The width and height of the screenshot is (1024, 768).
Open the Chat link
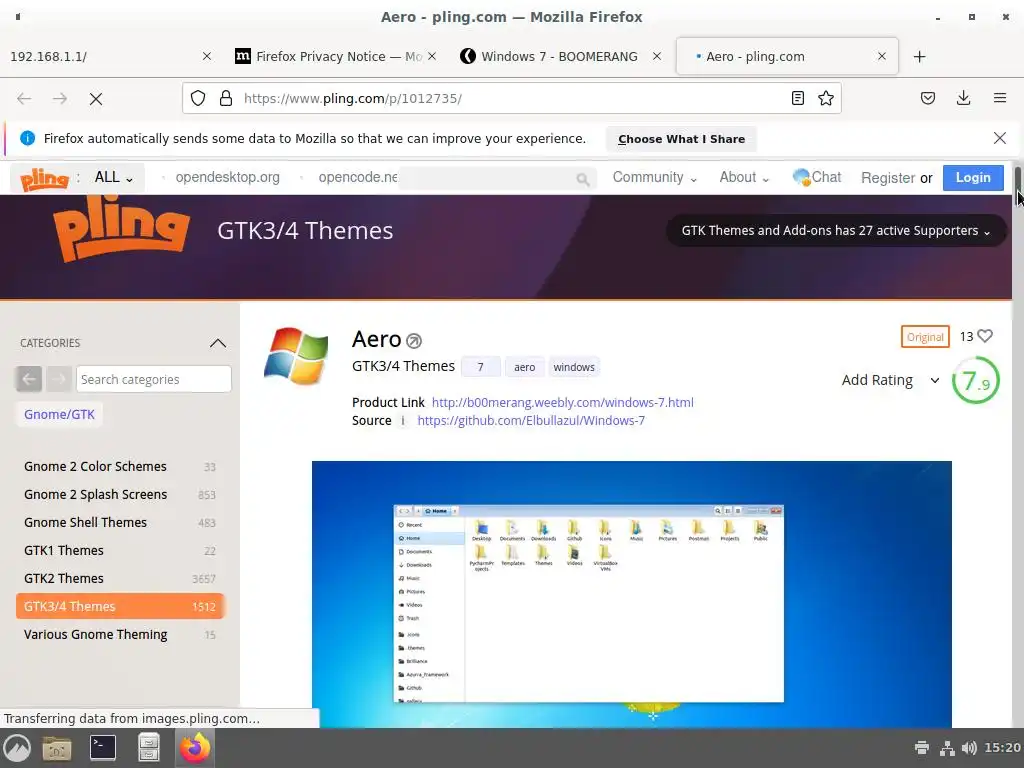pos(817,178)
